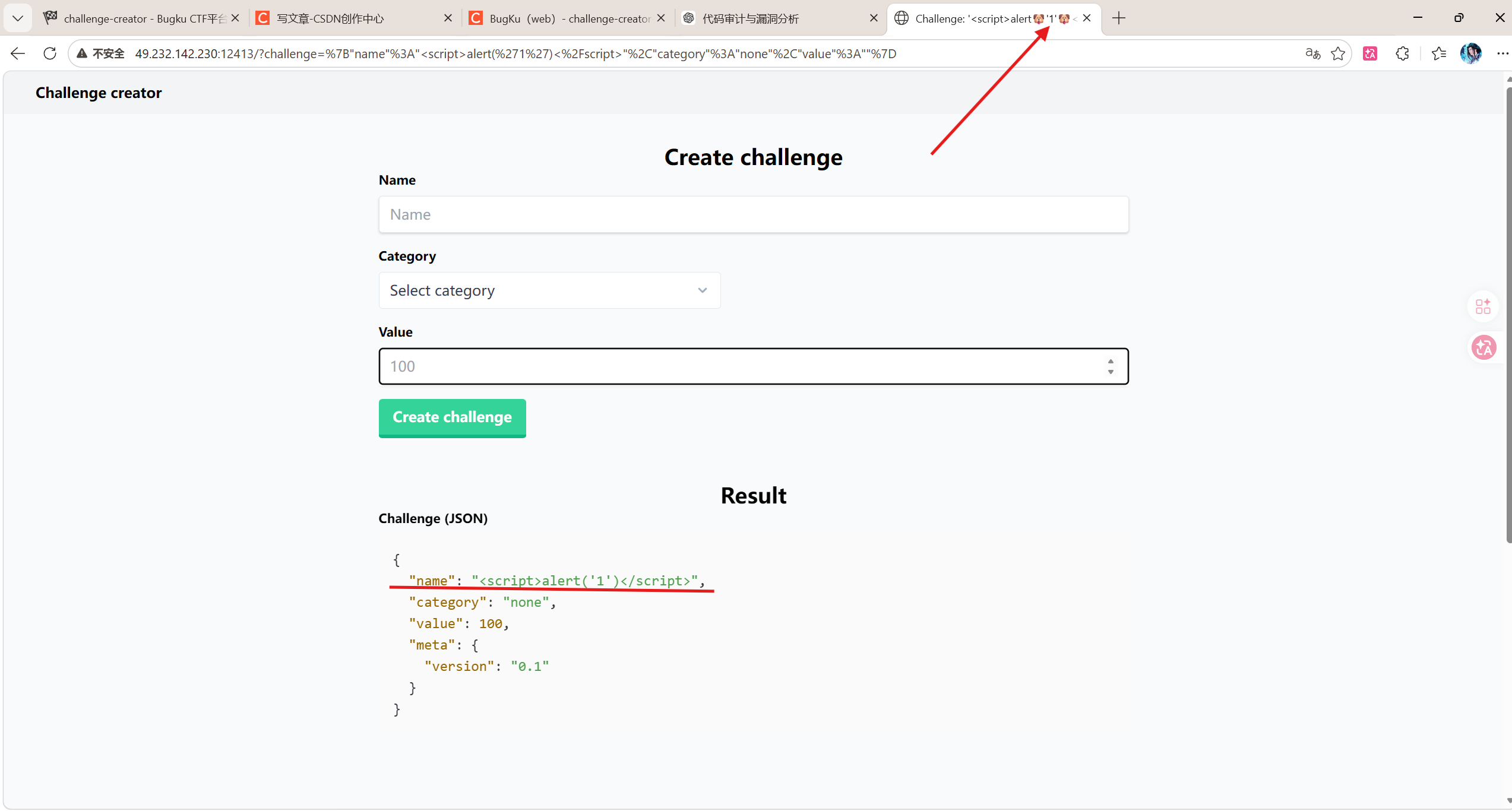Close the challenge-creator Bugku CTF tab
The width and height of the screenshot is (1512, 811).
point(235,18)
